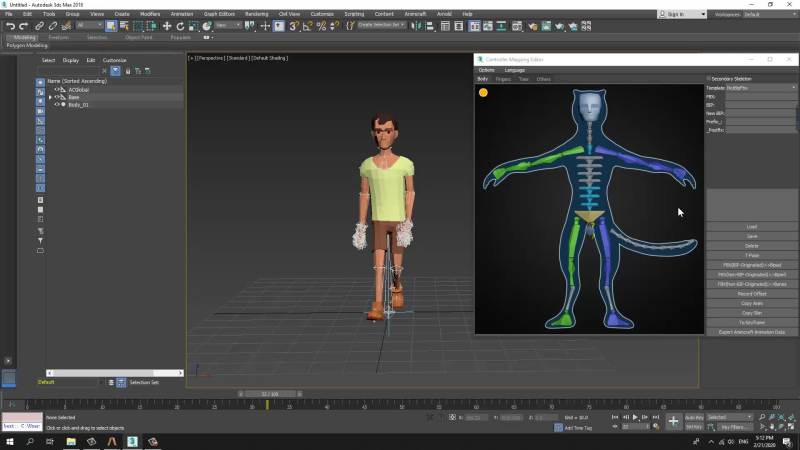Click the orange circle in the mapping editor
Screen dimensions: 800x450
(x=483, y=93)
